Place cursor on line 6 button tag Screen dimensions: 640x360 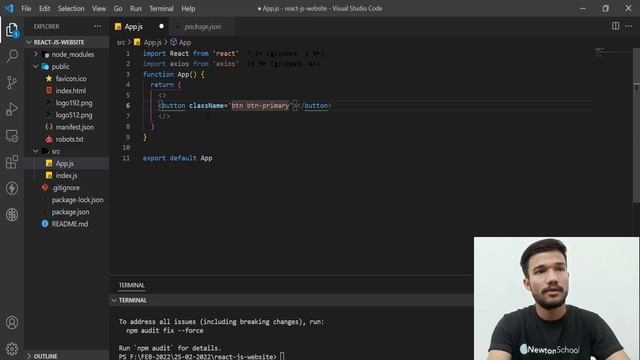coord(245,106)
